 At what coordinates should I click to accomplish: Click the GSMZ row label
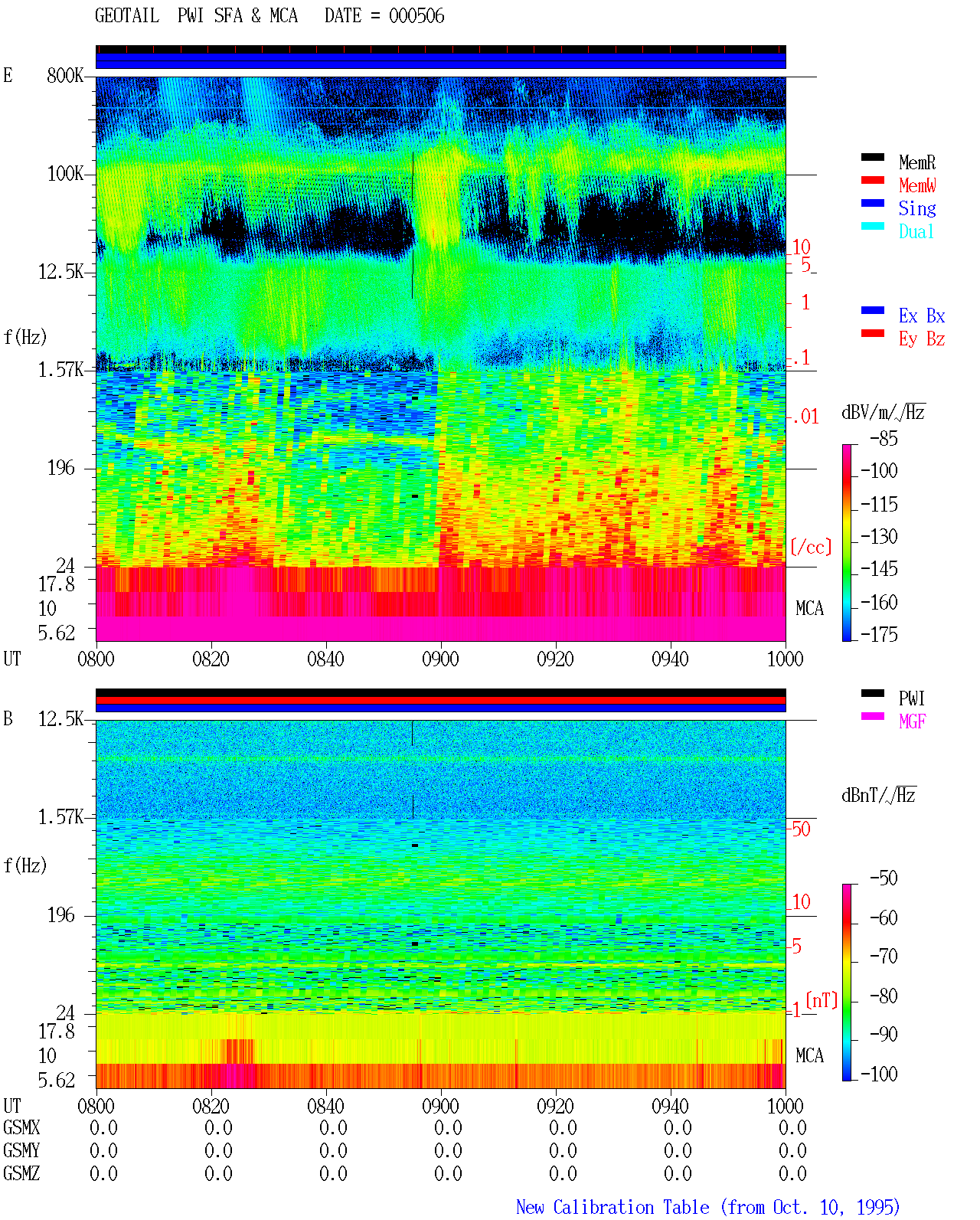21,1173
